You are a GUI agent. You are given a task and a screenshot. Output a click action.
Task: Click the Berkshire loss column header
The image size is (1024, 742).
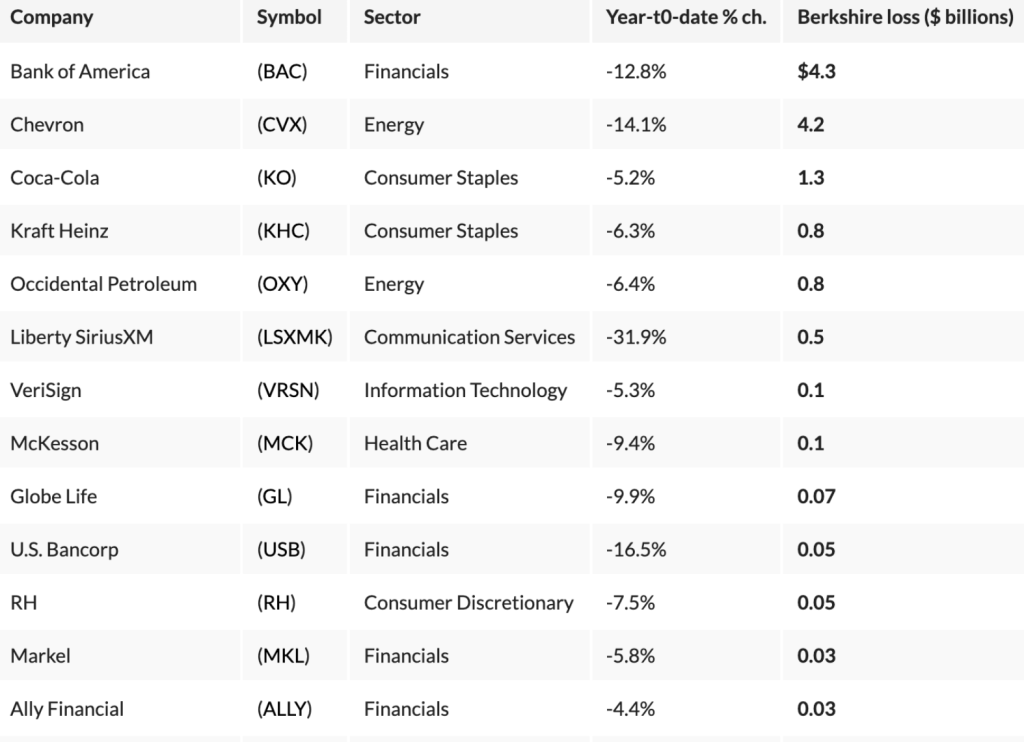[905, 17]
